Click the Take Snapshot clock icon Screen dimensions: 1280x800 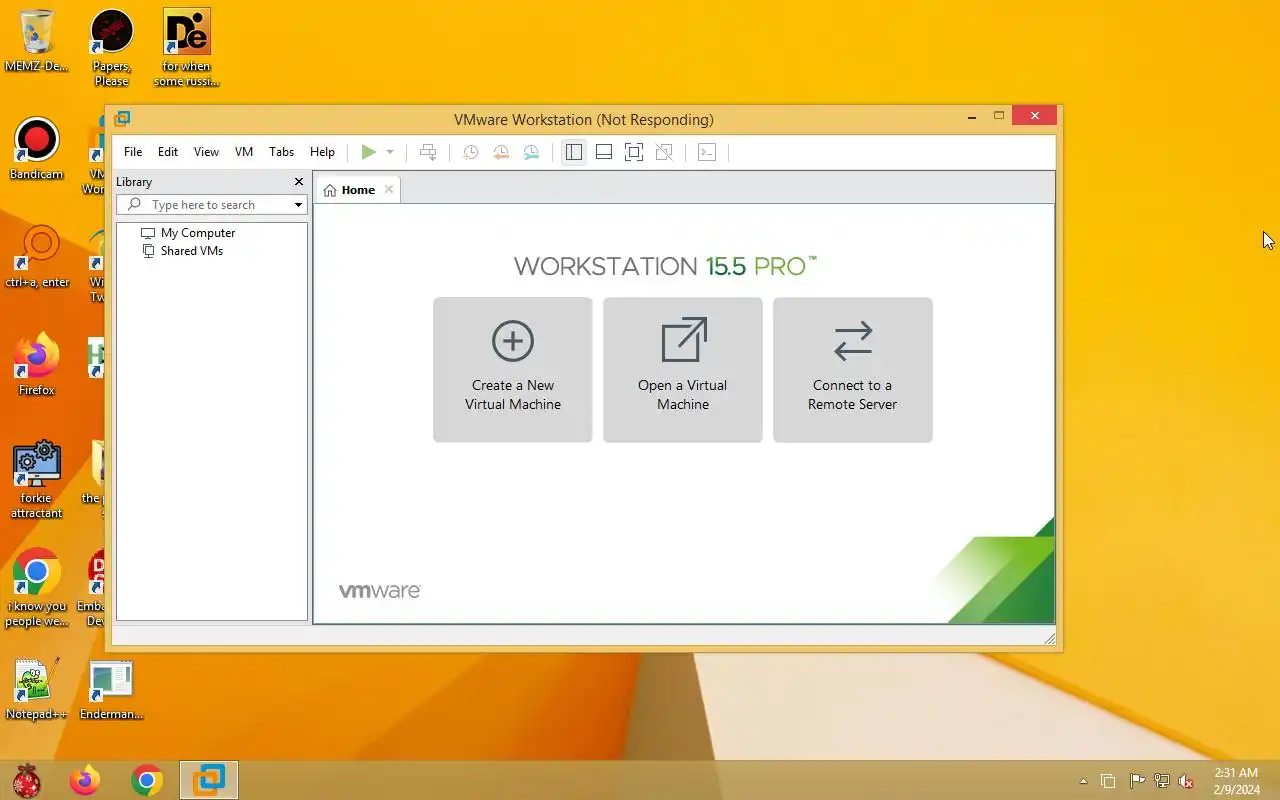(470, 152)
